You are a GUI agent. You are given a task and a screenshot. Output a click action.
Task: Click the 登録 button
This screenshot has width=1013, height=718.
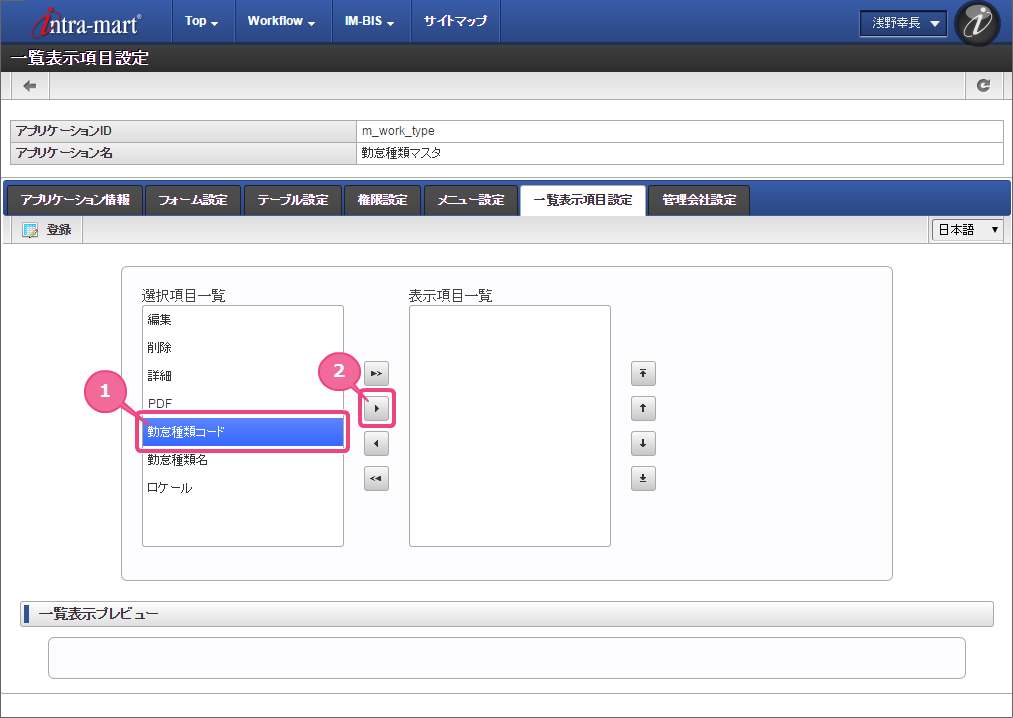47,230
